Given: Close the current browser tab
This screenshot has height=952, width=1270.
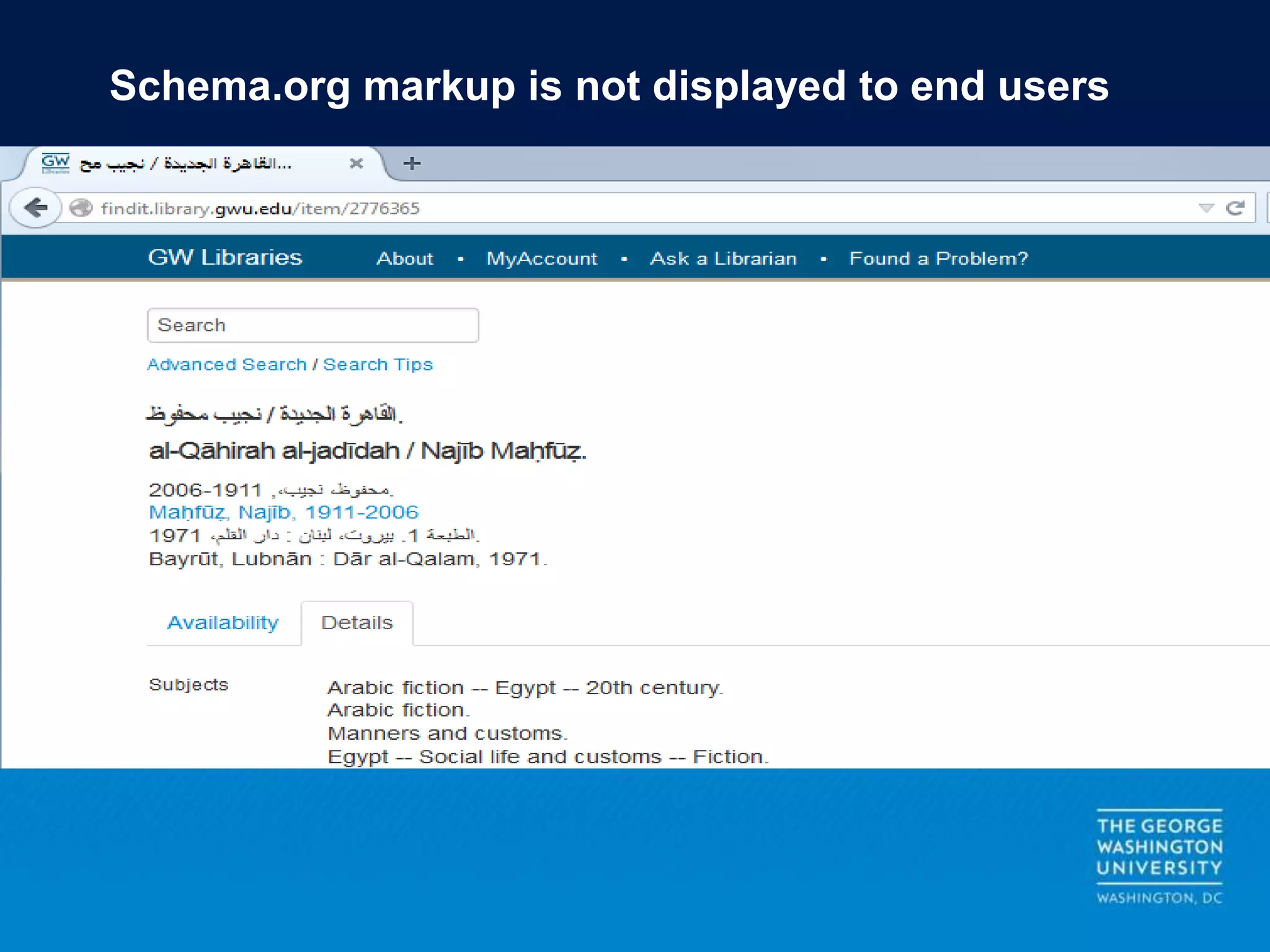Looking at the screenshot, I should pyautogui.click(x=356, y=164).
